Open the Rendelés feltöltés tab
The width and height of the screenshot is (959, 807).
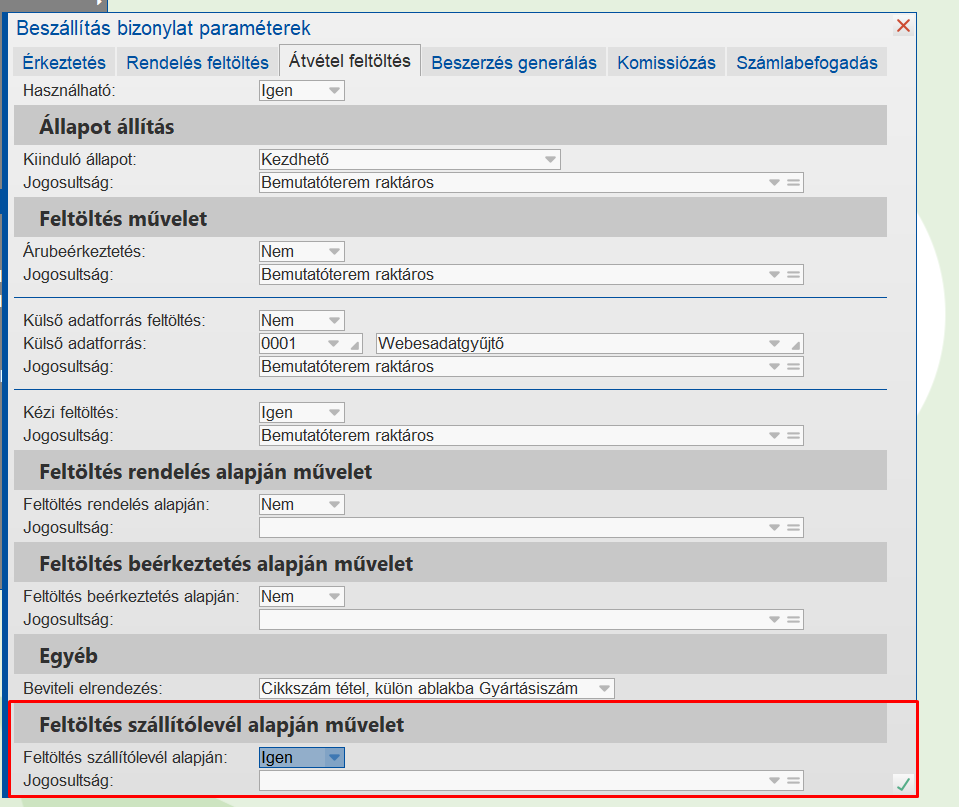pos(197,62)
